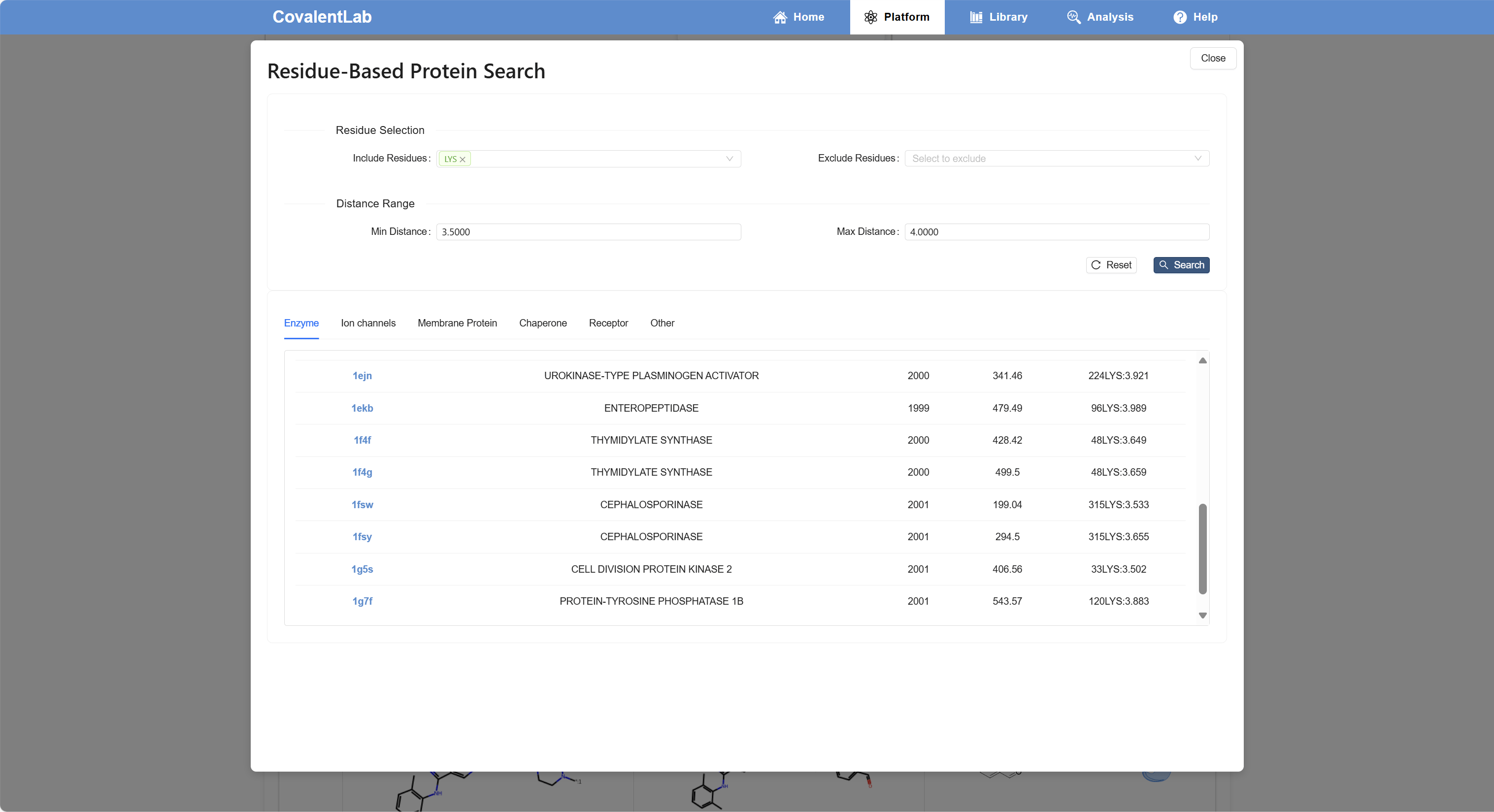Screen dimensions: 1494x812
Task: Expand the Include Residues dropdown
Action: pos(729,159)
